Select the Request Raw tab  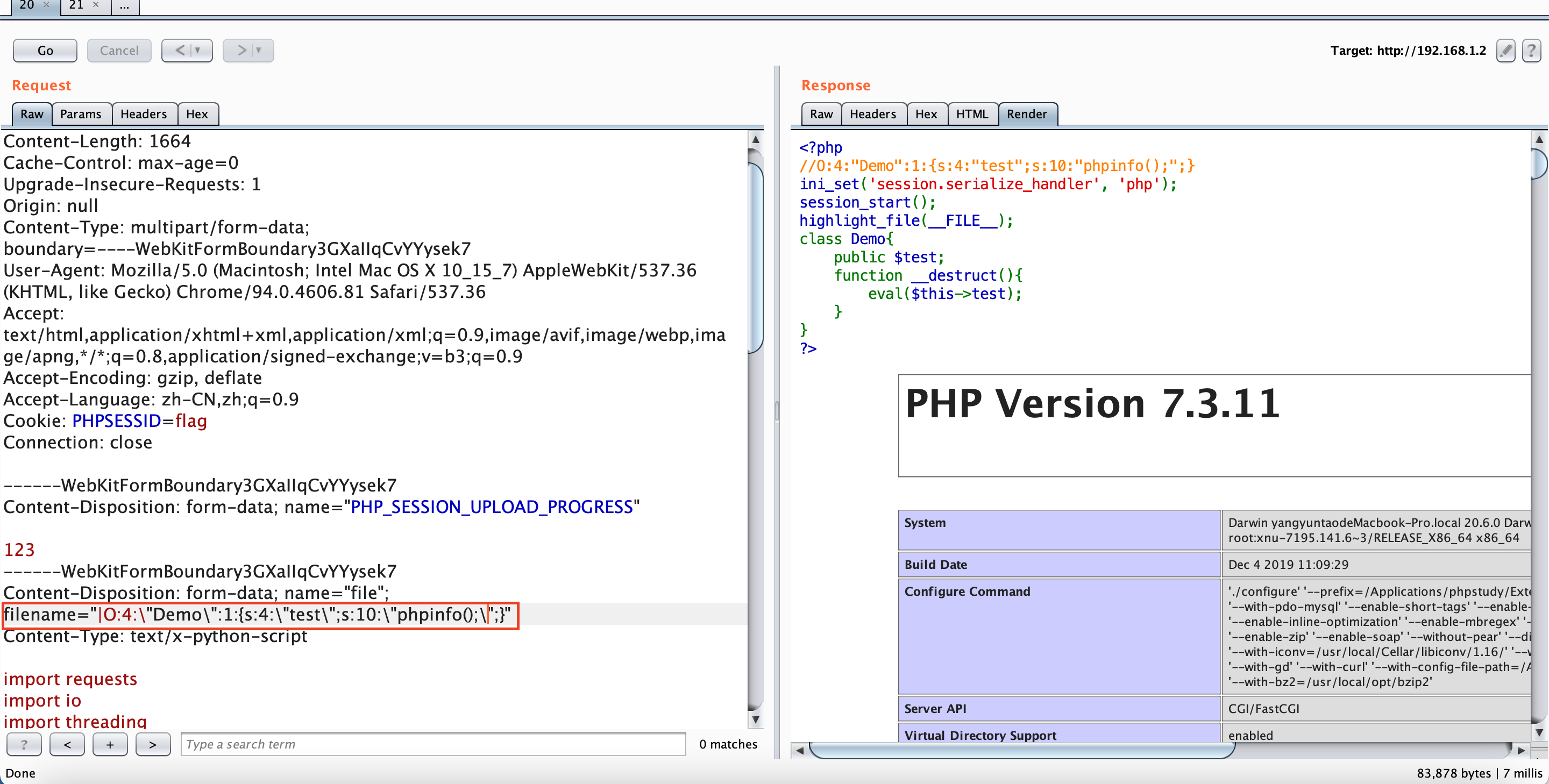coord(32,114)
